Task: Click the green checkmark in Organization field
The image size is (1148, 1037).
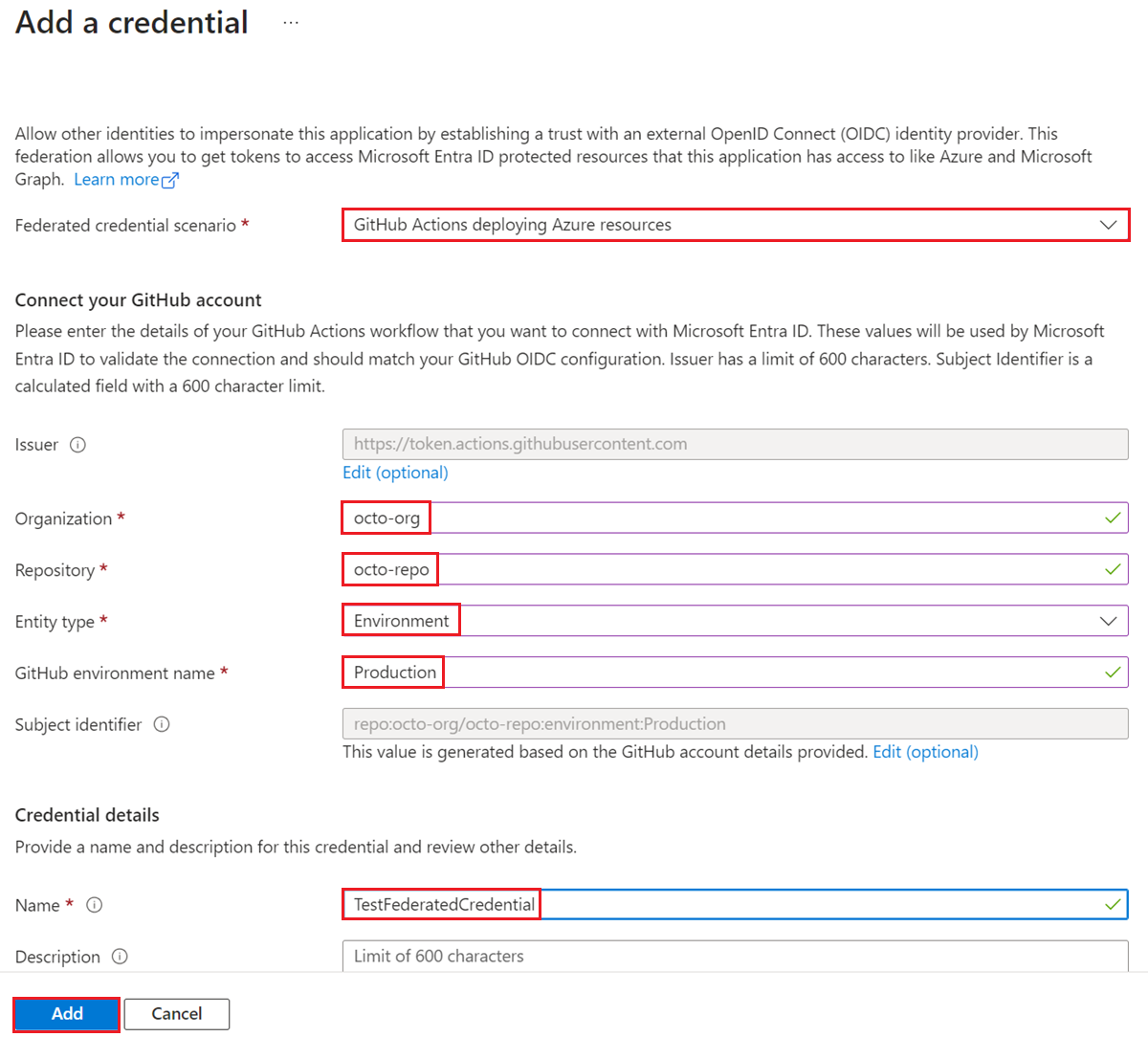Action: pyautogui.click(x=1113, y=518)
